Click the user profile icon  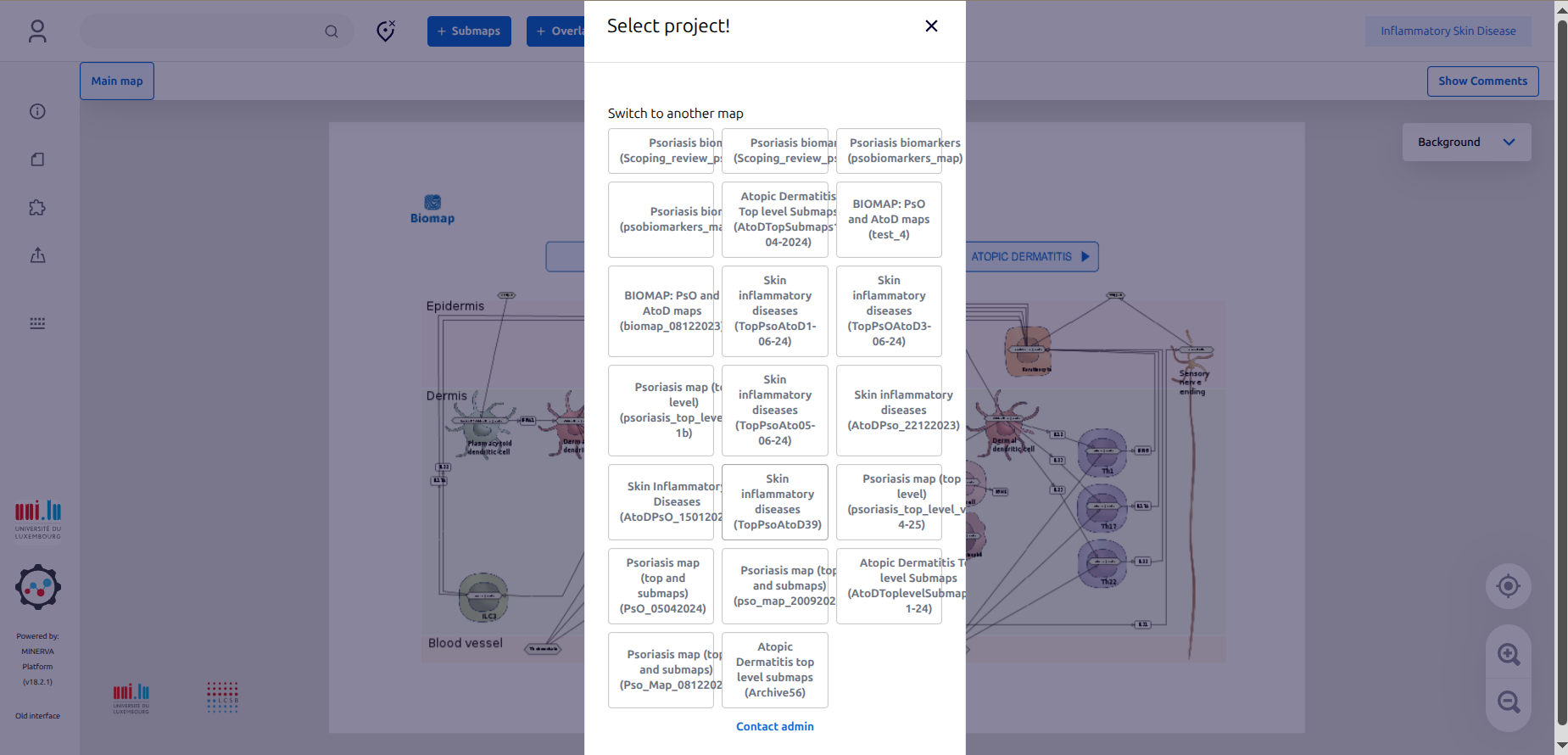click(37, 31)
